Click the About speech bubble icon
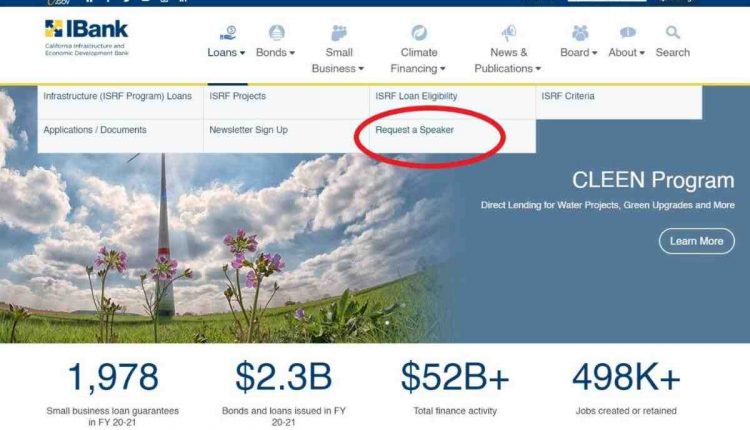The height and width of the screenshot is (430, 750). (628, 33)
